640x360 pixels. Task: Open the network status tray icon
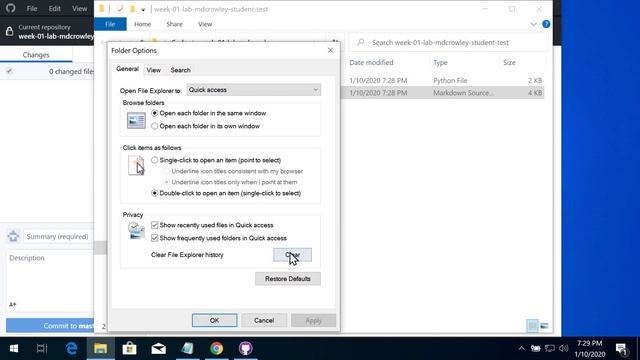(x=549, y=348)
